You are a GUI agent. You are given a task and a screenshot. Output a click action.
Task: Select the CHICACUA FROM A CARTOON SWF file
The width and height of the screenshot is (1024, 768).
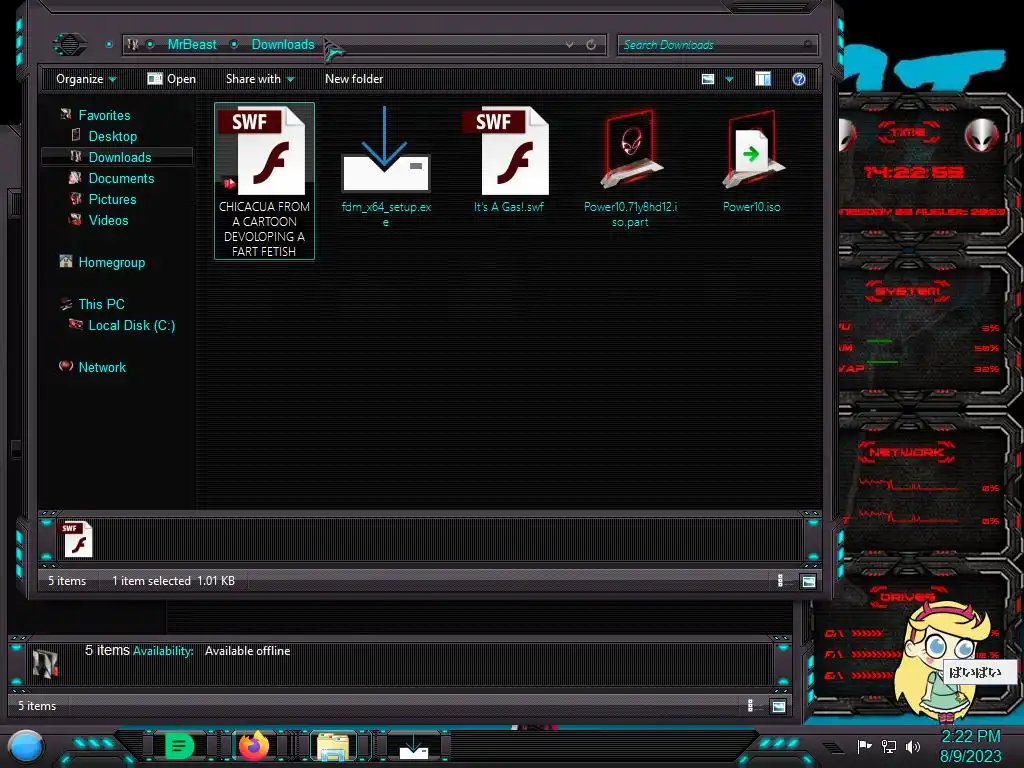[264, 181]
